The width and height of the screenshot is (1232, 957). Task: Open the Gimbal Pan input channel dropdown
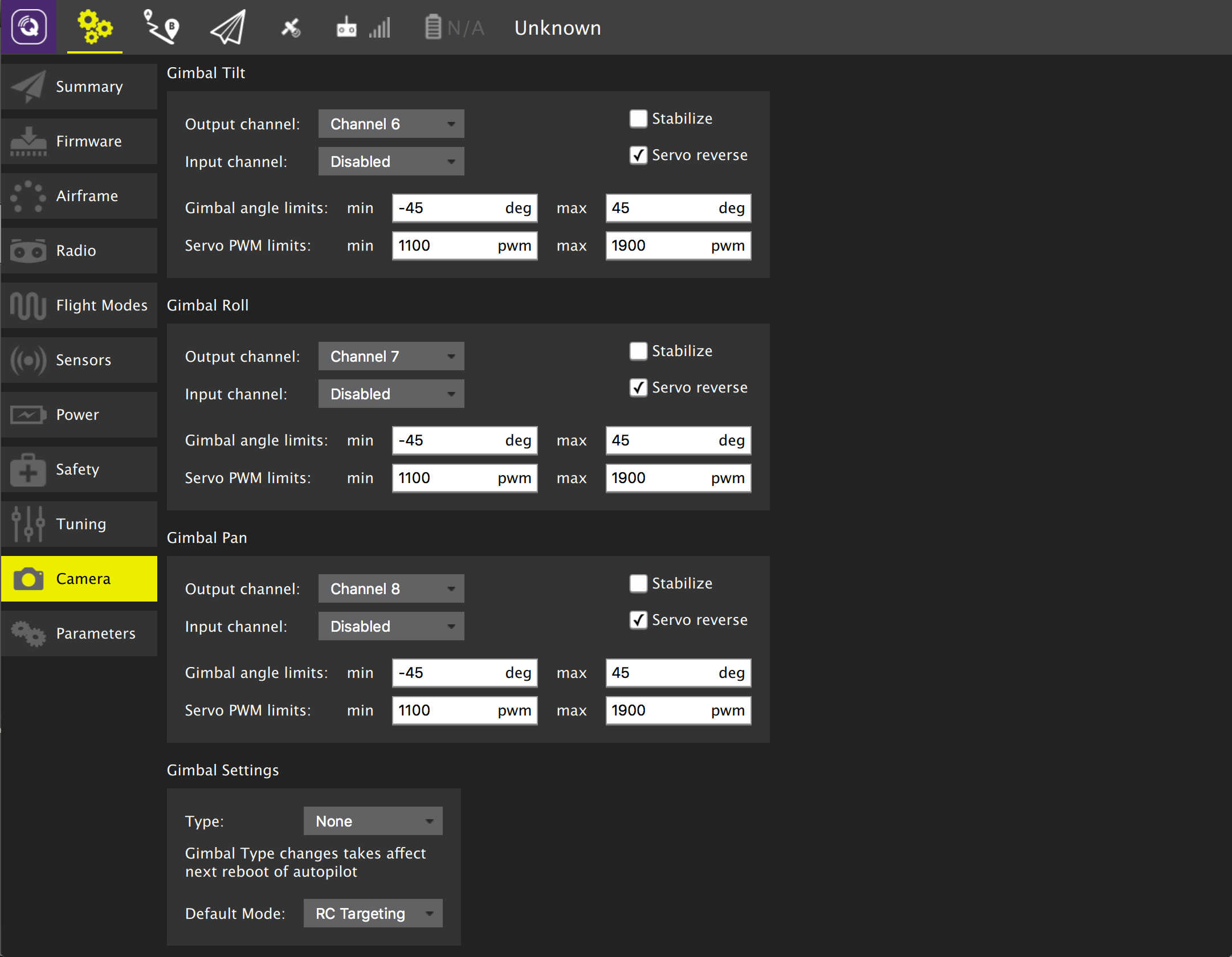(x=391, y=626)
